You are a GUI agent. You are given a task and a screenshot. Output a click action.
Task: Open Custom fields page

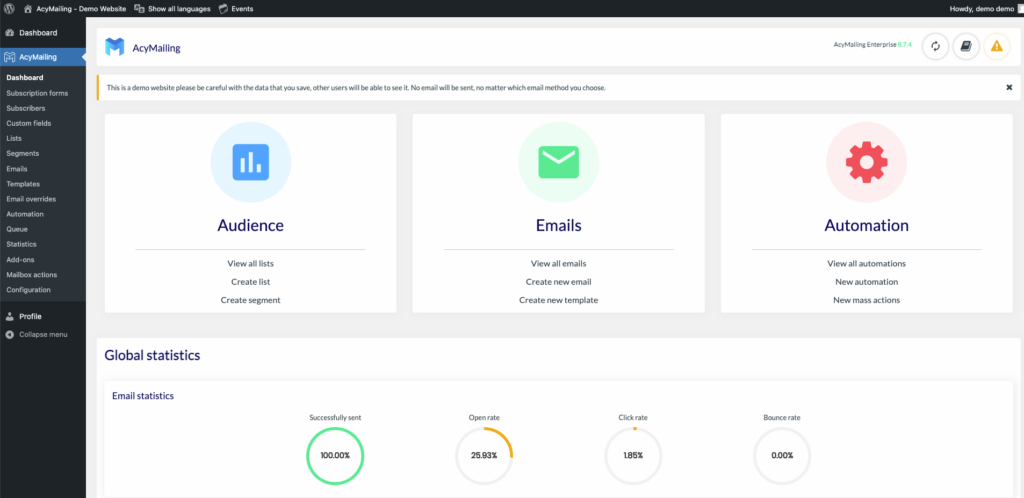pyautogui.click(x=29, y=123)
